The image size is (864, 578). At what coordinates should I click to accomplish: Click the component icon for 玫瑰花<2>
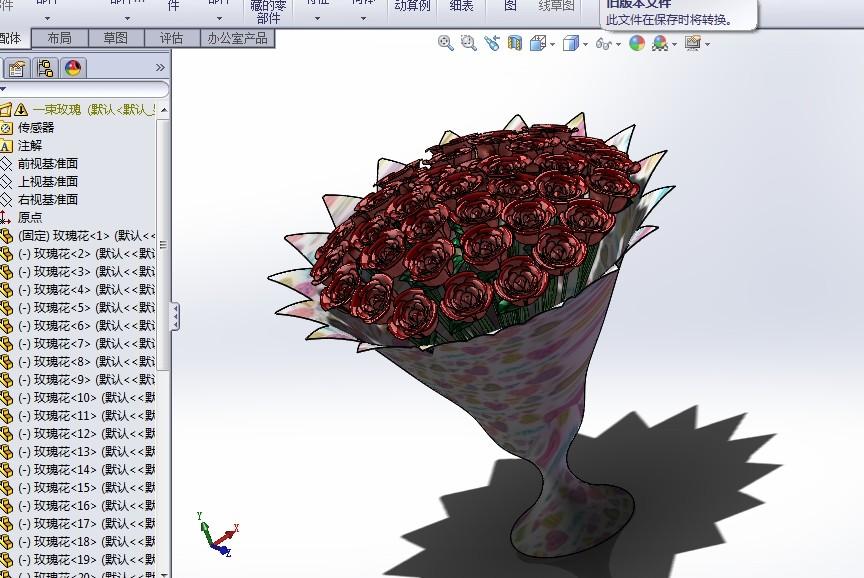coord(6,254)
